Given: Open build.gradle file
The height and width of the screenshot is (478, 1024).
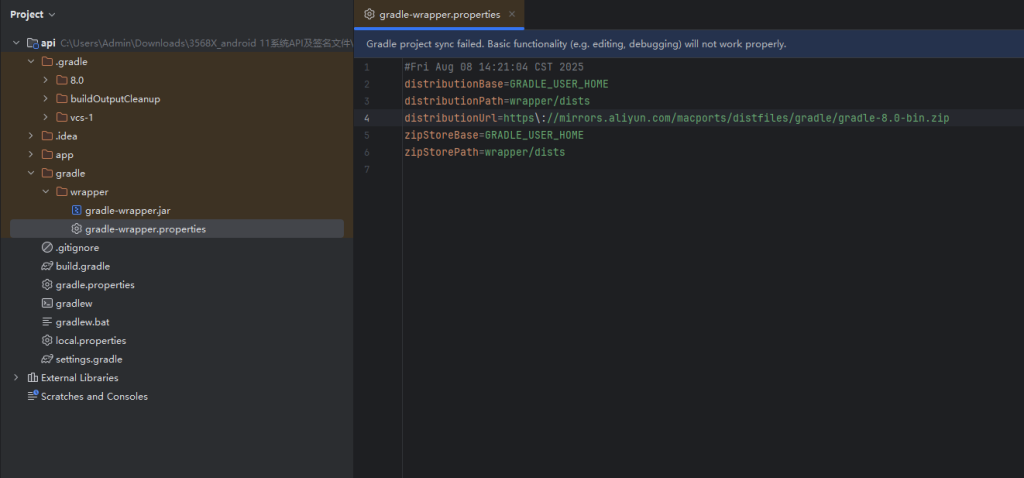Looking at the screenshot, I should (x=83, y=266).
